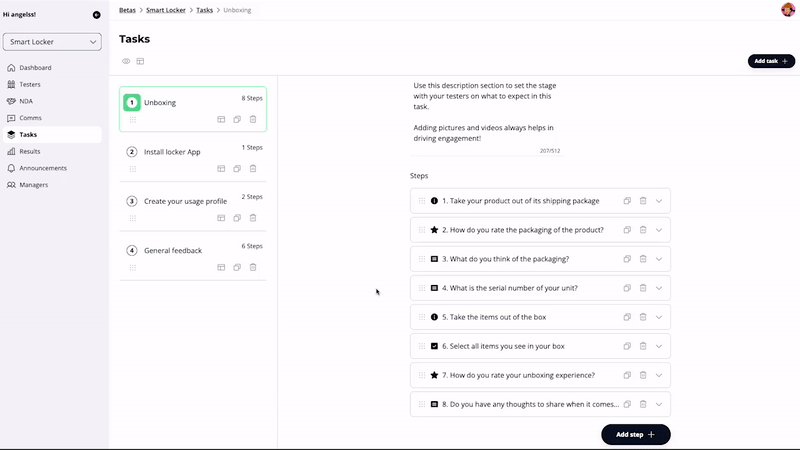
Task: Click the Add step button
Action: [x=636, y=435]
